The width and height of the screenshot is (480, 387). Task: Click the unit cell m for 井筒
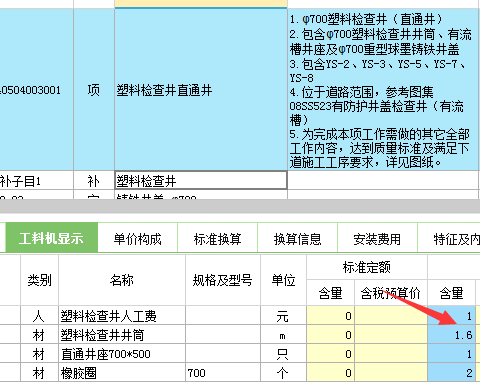click(x=283, y=334)
